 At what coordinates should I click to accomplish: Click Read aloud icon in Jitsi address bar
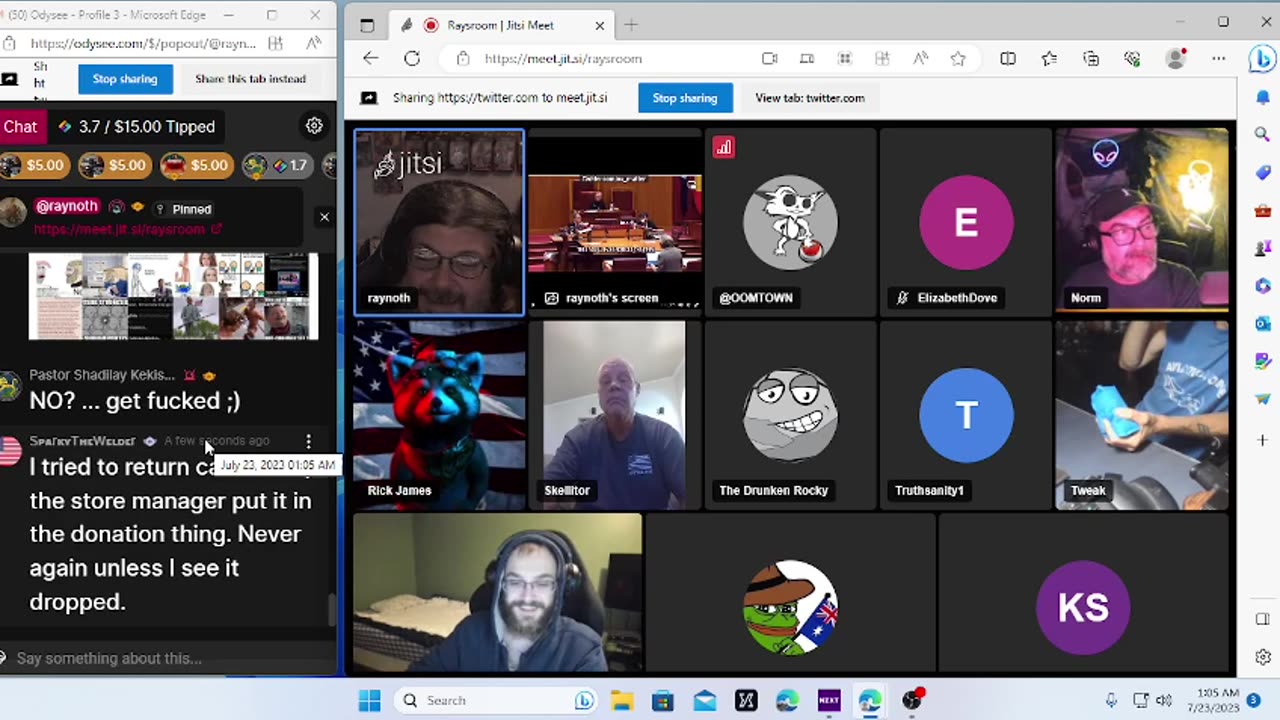coord(920,58)
